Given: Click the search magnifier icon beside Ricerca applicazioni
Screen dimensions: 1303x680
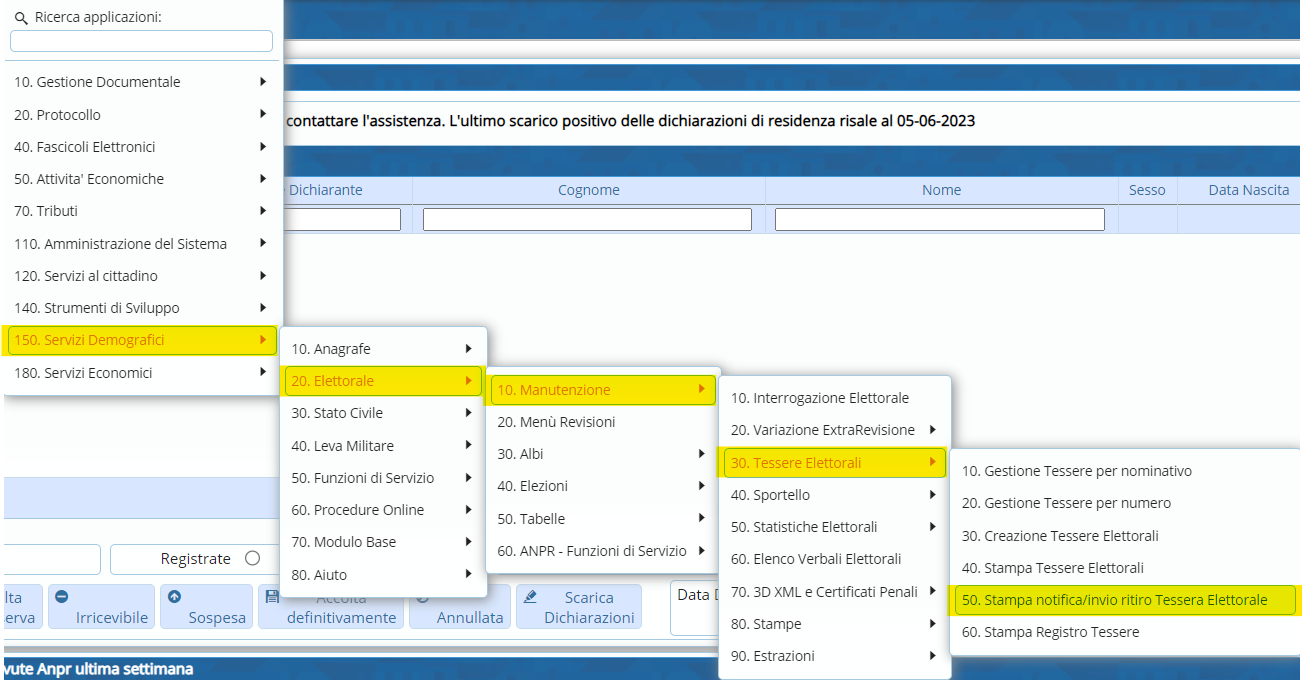Looking at the screenshot, I should coord(21,18).
